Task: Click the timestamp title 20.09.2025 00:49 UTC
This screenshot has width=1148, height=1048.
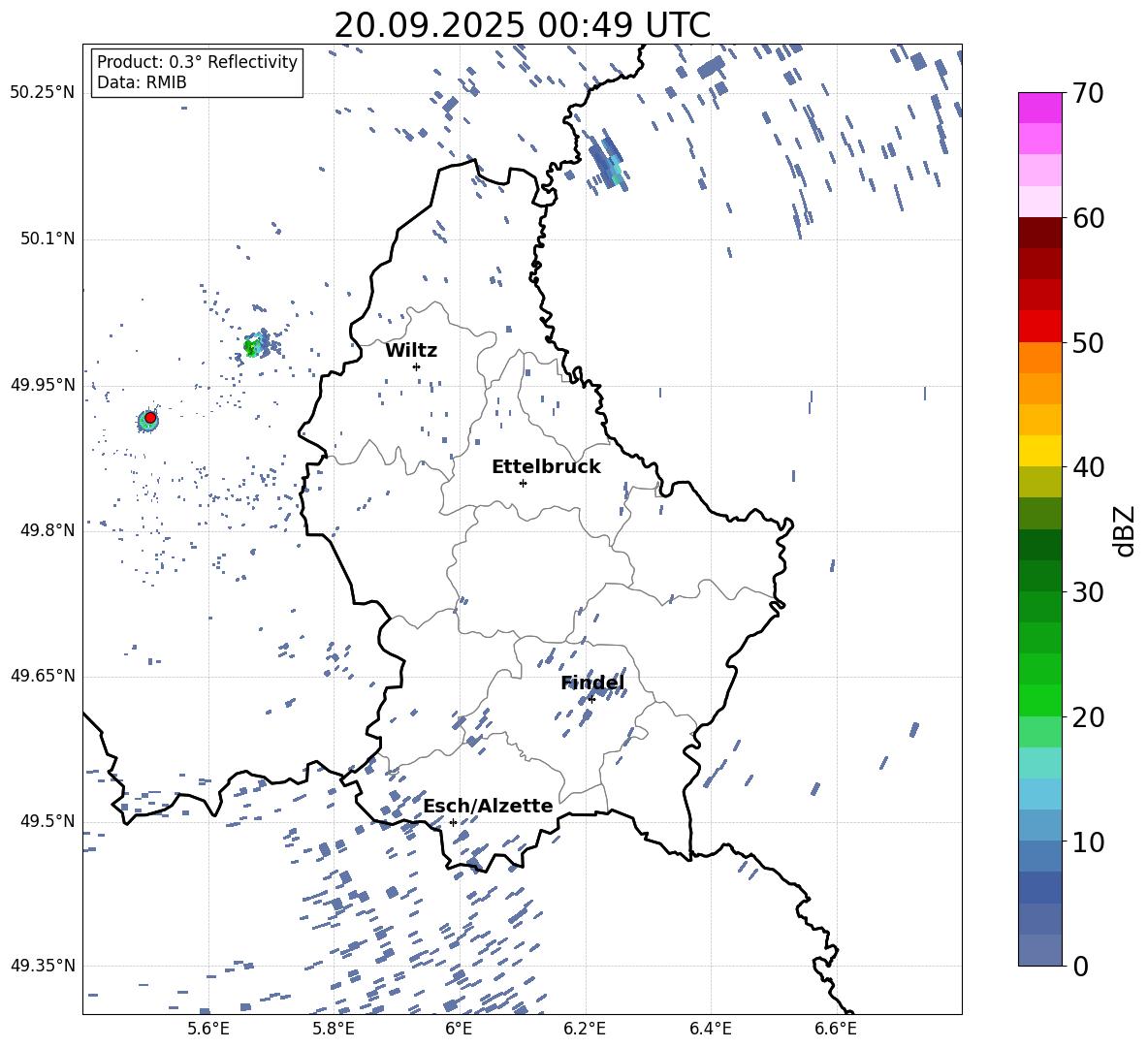Action: pyautogui.click(x=522, y=25)
